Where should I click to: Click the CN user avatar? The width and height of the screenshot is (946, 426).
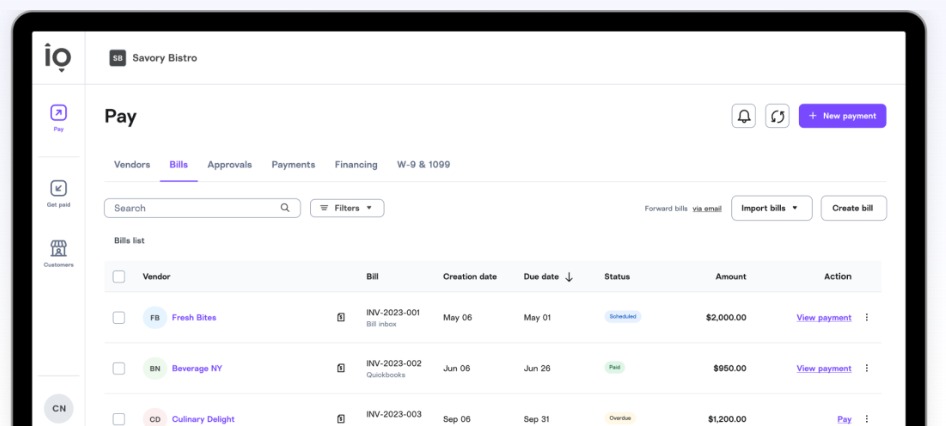tap(59, 408)
